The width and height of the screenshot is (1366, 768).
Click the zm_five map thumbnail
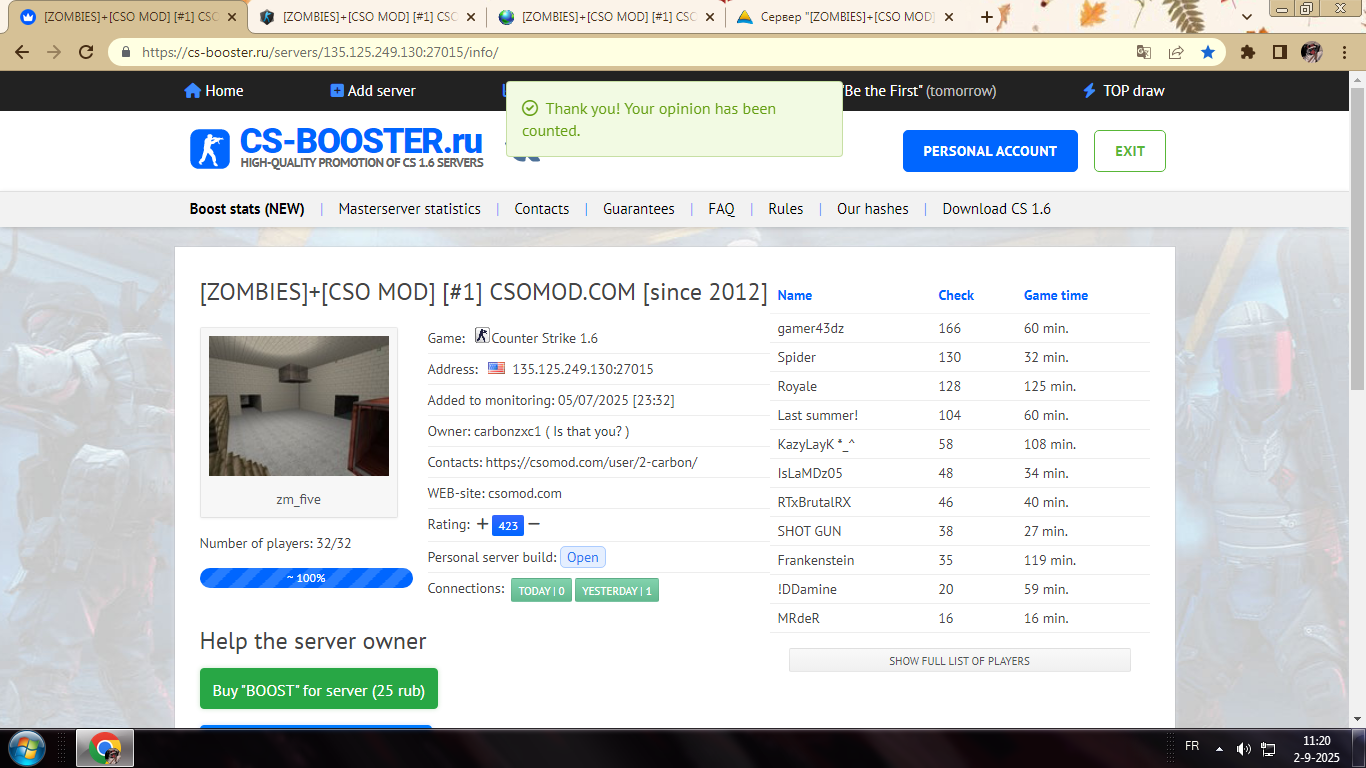[x=299, y=406]
